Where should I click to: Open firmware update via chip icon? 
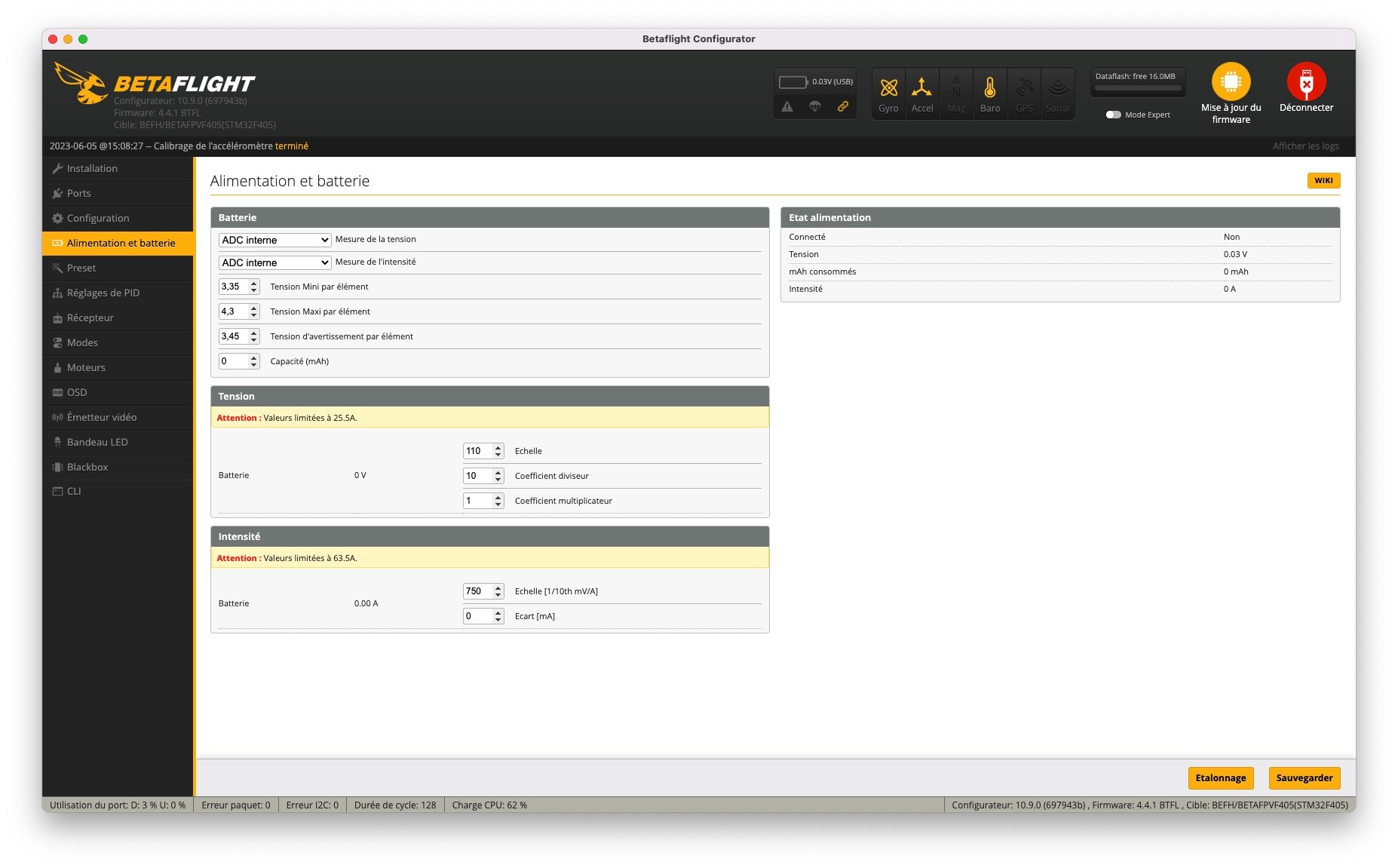(1231, 81)
